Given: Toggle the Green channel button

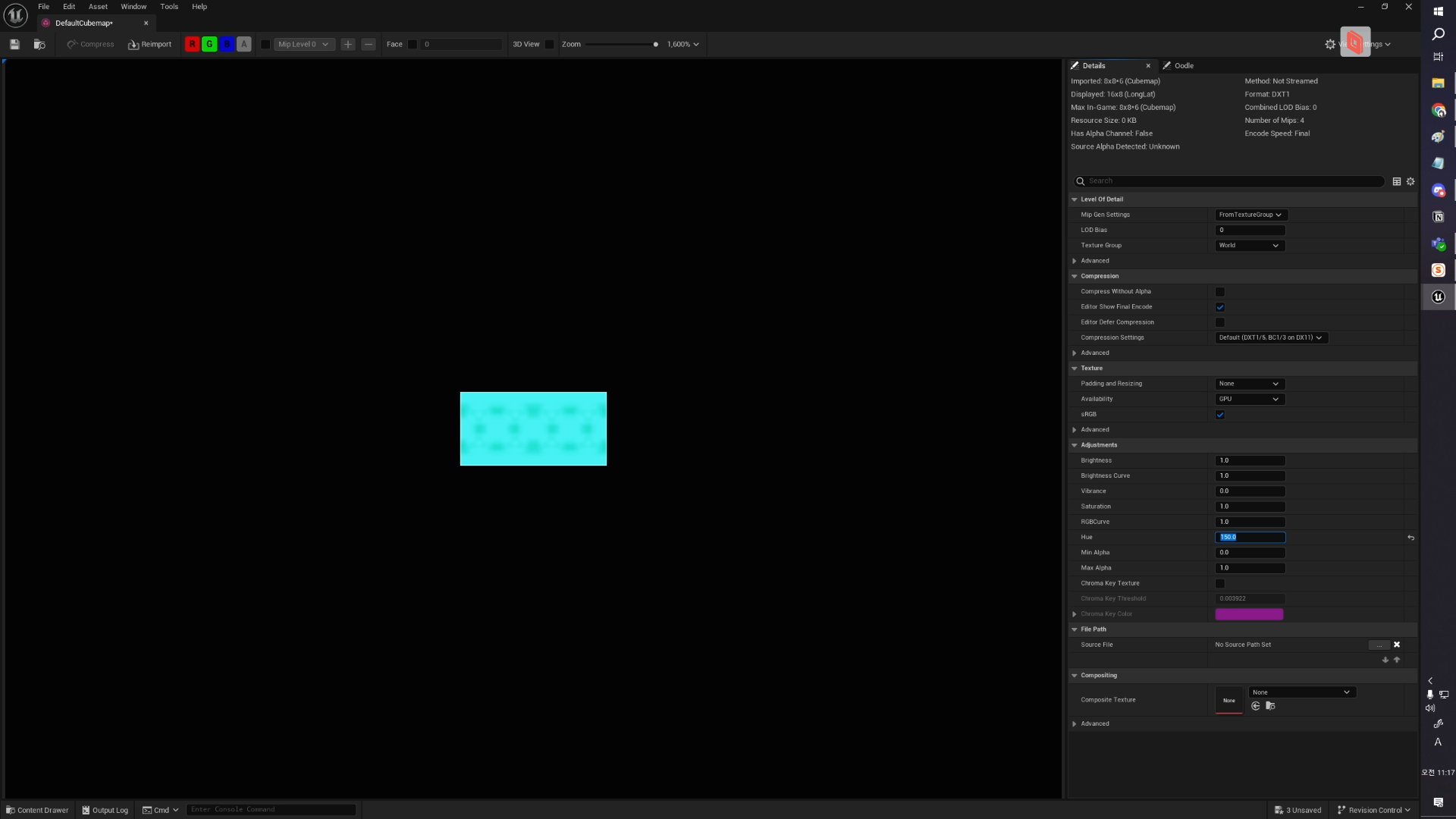Looking at the screenshot, I should pyautogui.click(x=209, y=45).
